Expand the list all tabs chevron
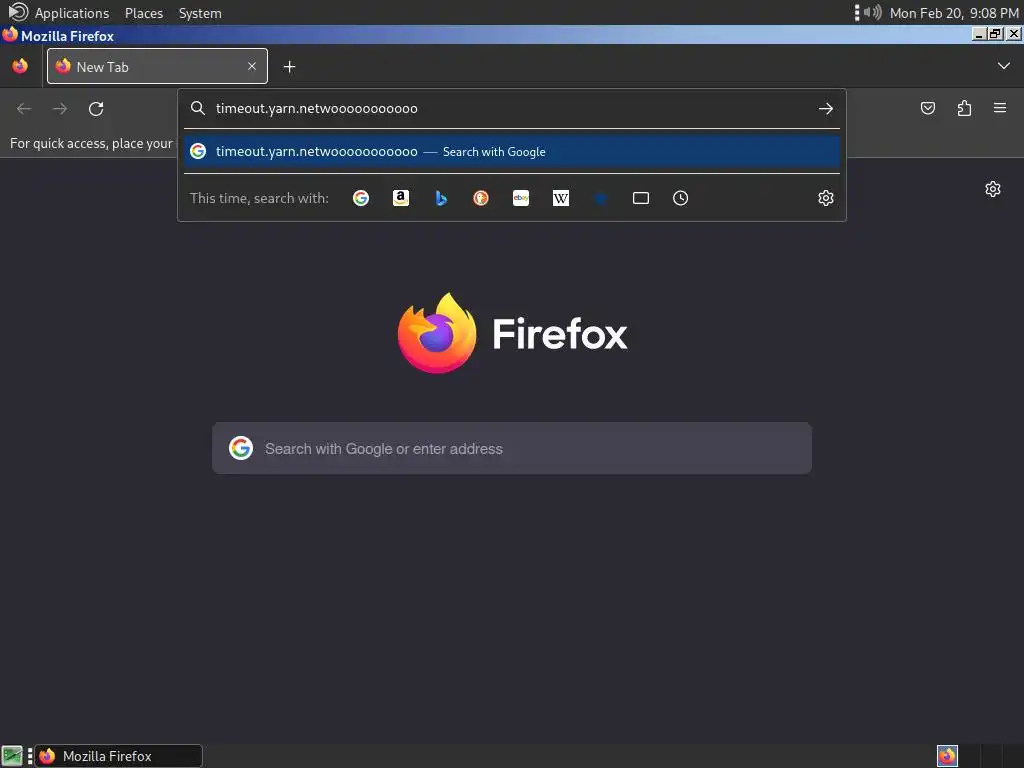 pyautogui.click(x=1004, y=65)
